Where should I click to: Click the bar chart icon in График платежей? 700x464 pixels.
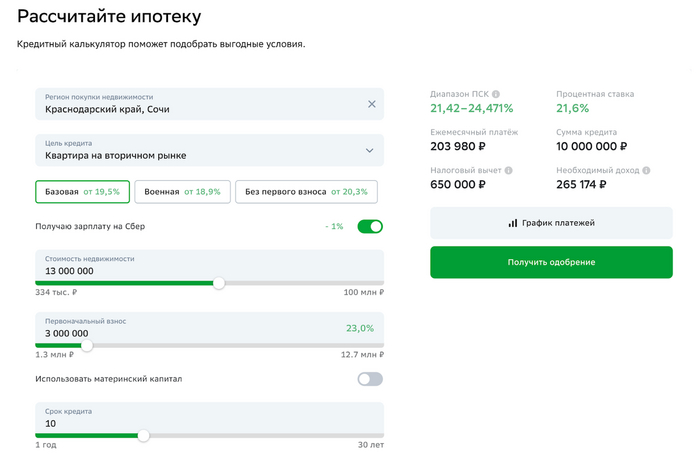[x=513, y=223]
